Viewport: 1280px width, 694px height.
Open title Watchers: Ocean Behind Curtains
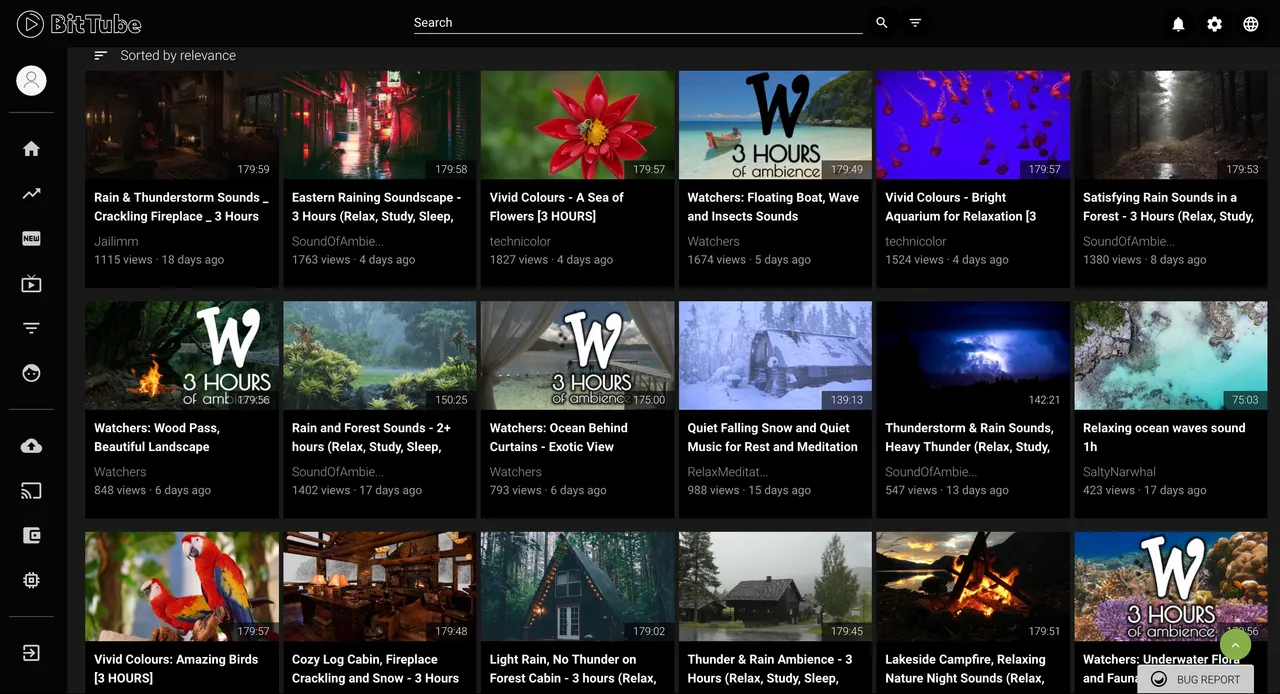[x=558, y=437]
